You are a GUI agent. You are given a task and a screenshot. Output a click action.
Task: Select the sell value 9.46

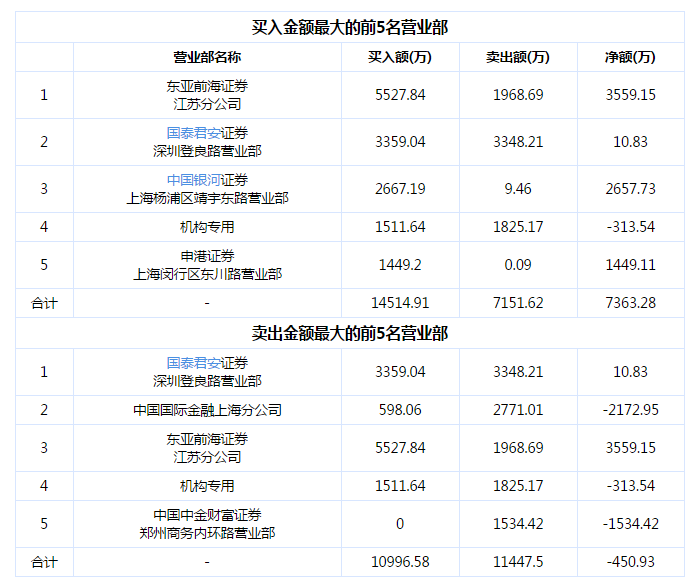pyautogui.click(x=518, y=189)
